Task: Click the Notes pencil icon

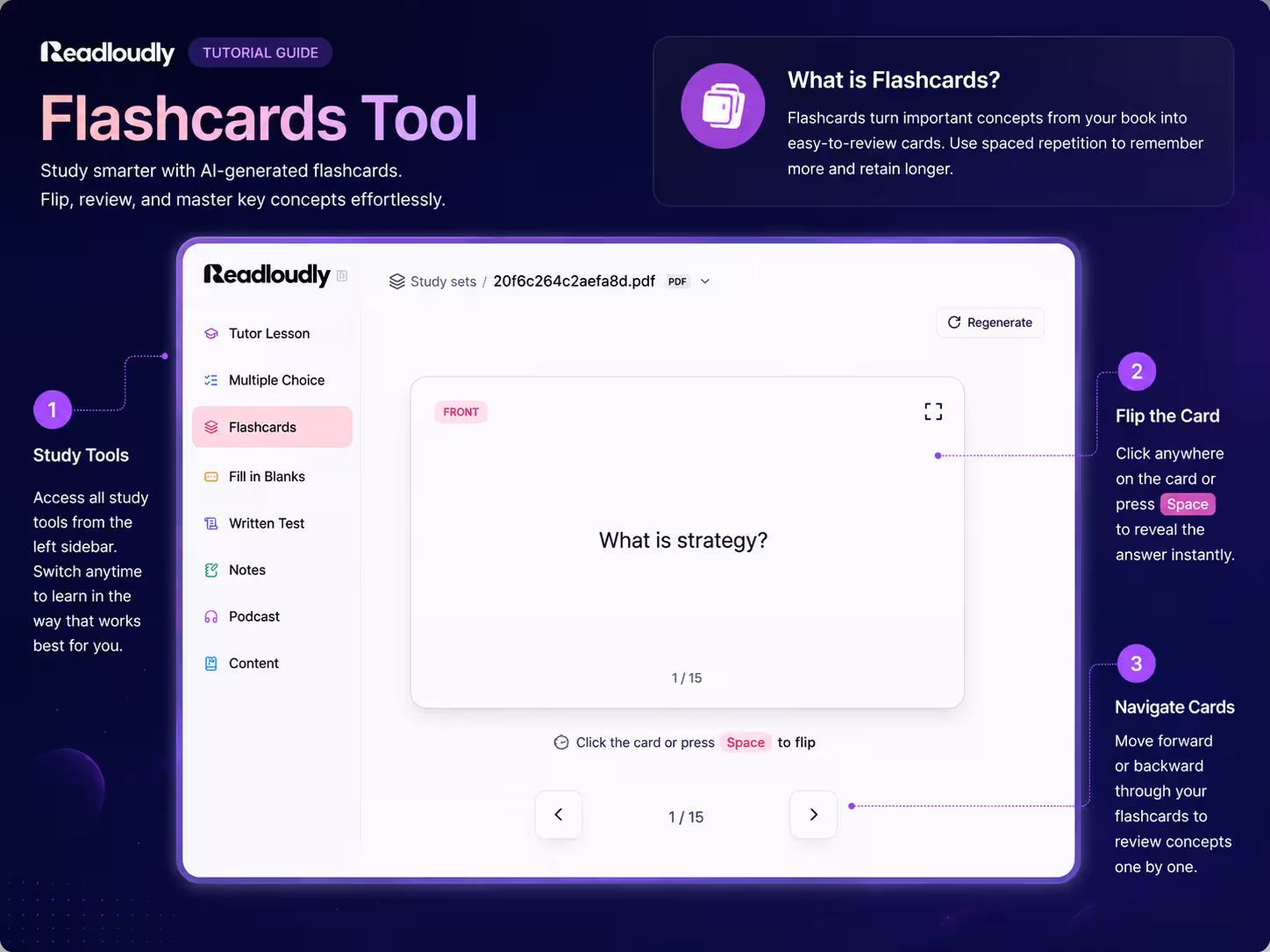Action: (210, 570)
